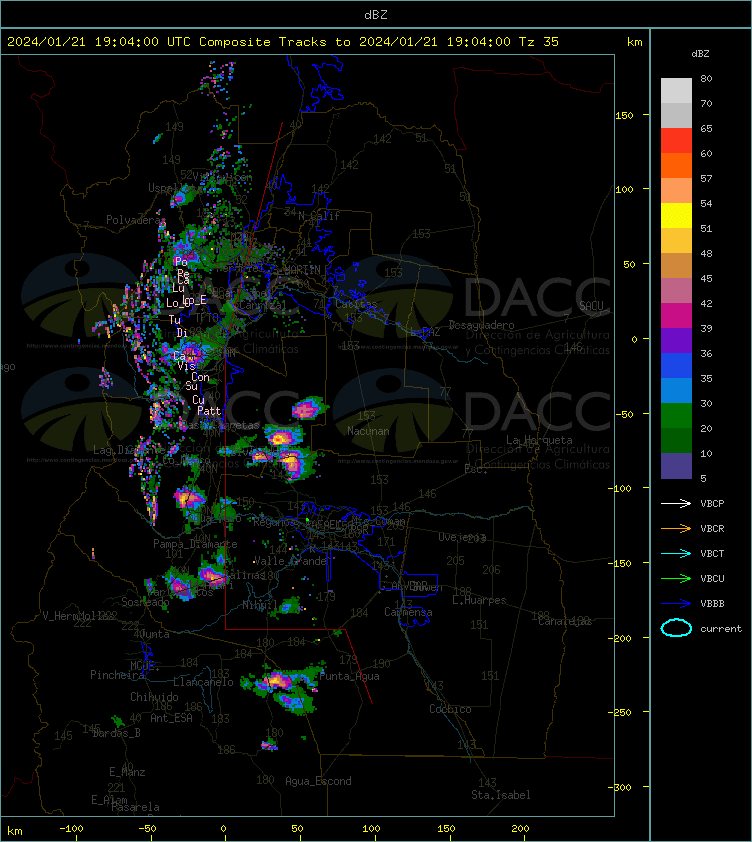Pick the lightest gray swatch below 80
752x842 pixels.
click(676, 91)
